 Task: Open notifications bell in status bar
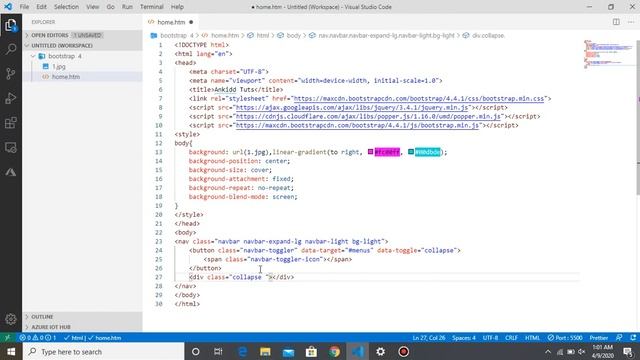pyautogui.click(x=633, y=338)
